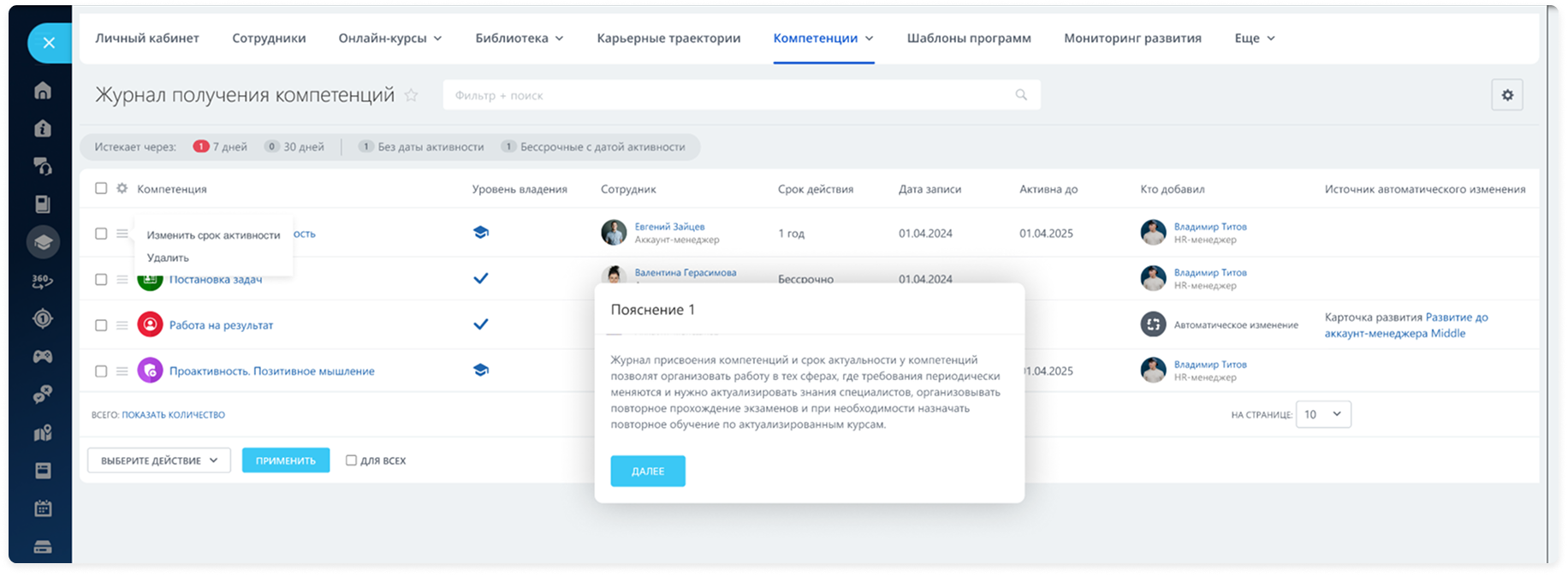Open row menu icon for Постановка задач
This screenshot has height=576, width=1568.
122,279
